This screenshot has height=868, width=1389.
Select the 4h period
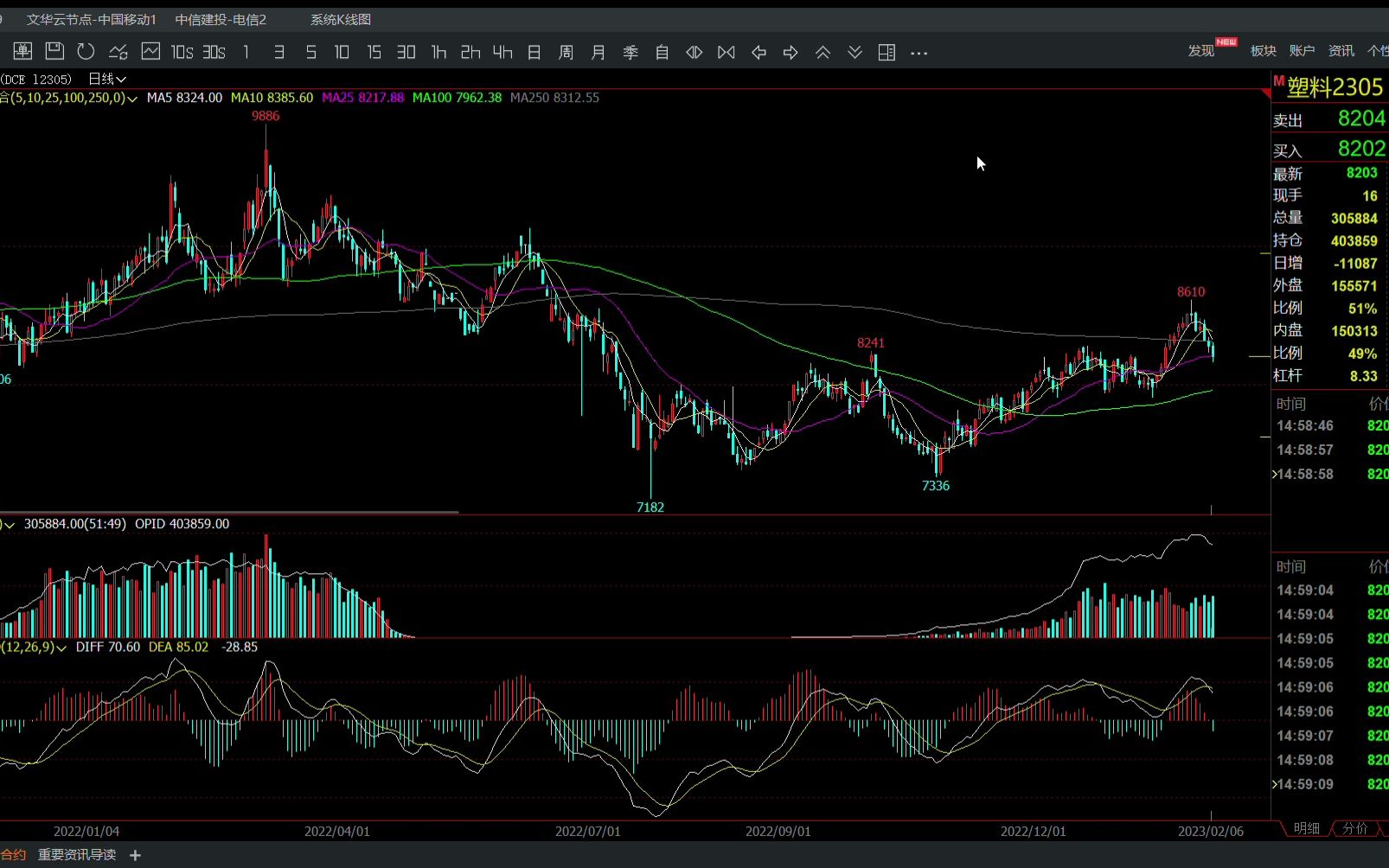[x=502, y=53]
